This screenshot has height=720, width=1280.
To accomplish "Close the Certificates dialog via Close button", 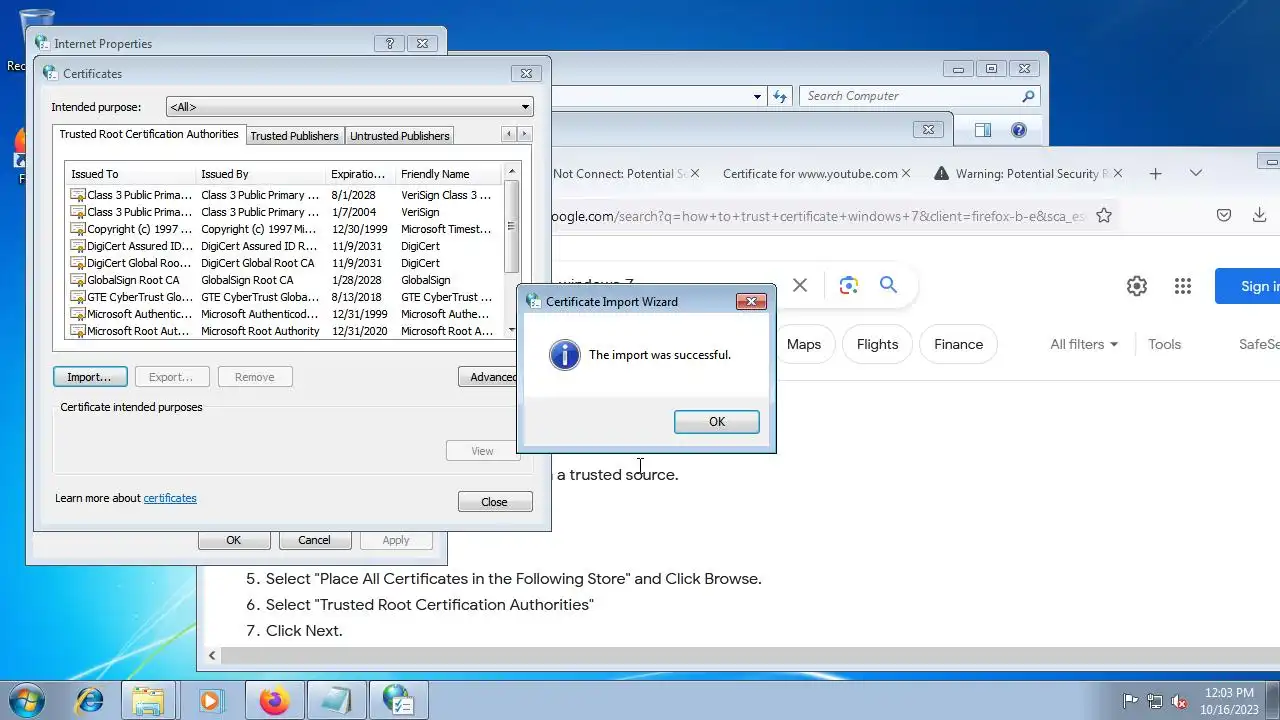I will click(494, 502).
